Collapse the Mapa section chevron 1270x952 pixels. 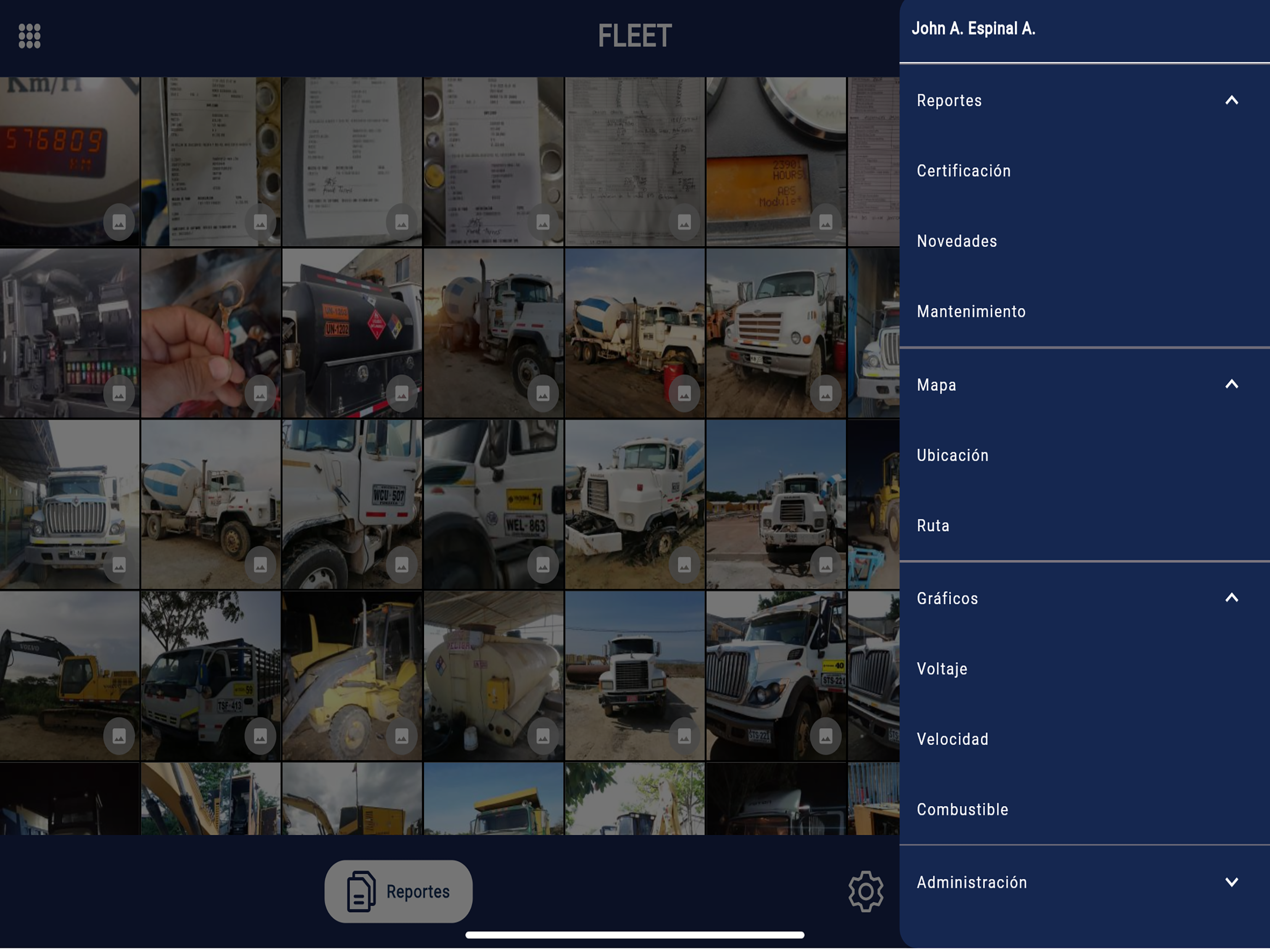[1231, 385]
